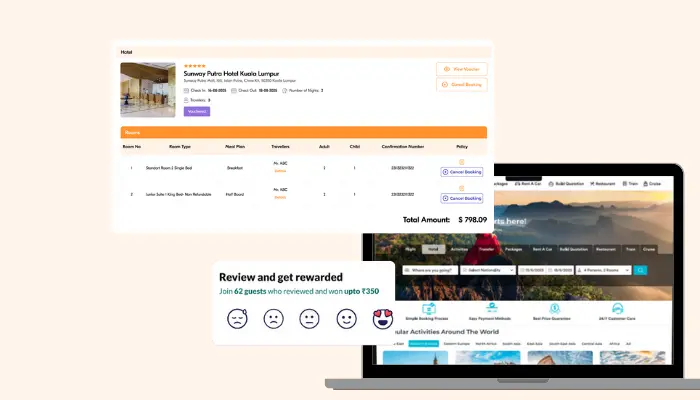Click the blue search icon button
The height and width of the screenshot is (400, 700).
[641, 270]
